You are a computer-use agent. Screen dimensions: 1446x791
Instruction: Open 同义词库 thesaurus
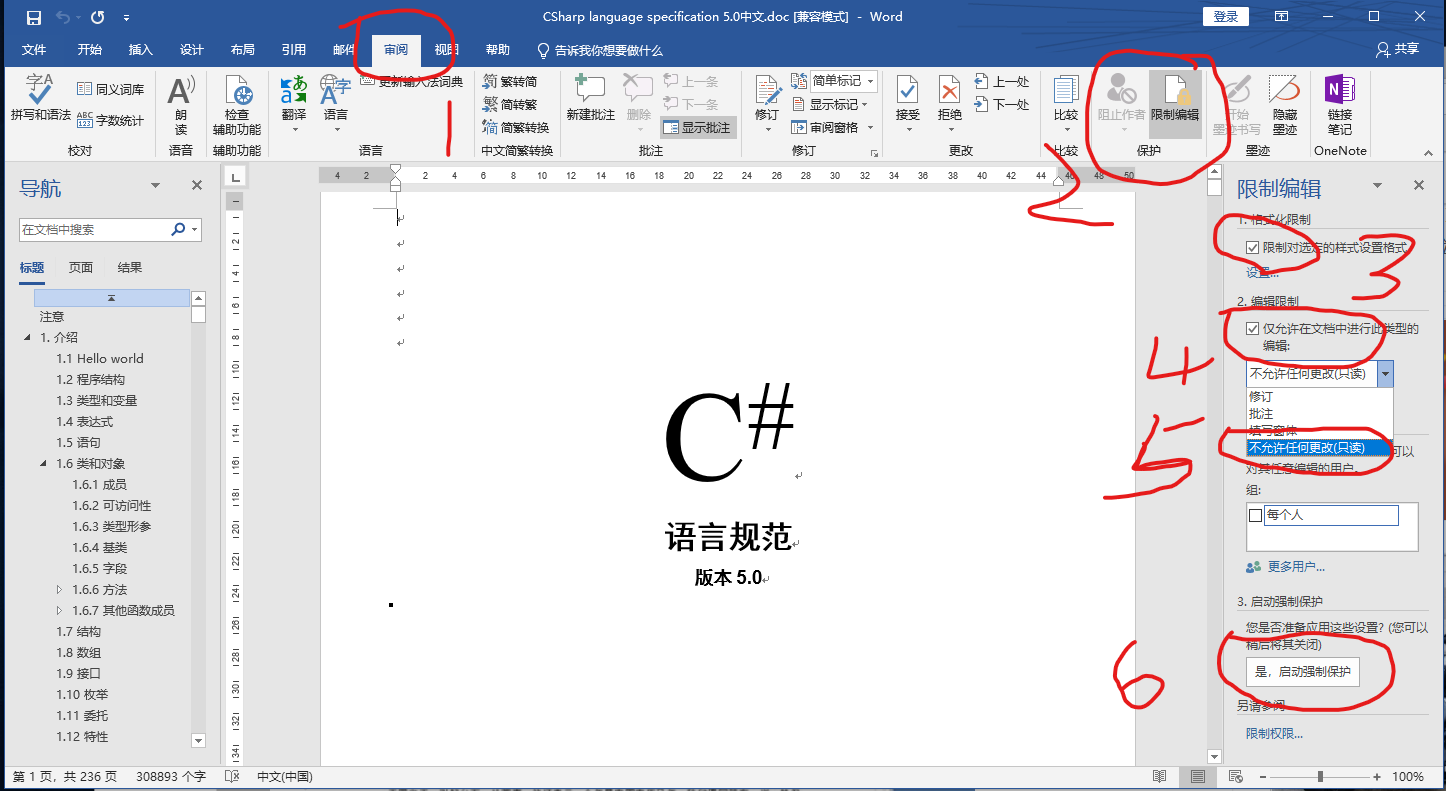click(111, 90)
